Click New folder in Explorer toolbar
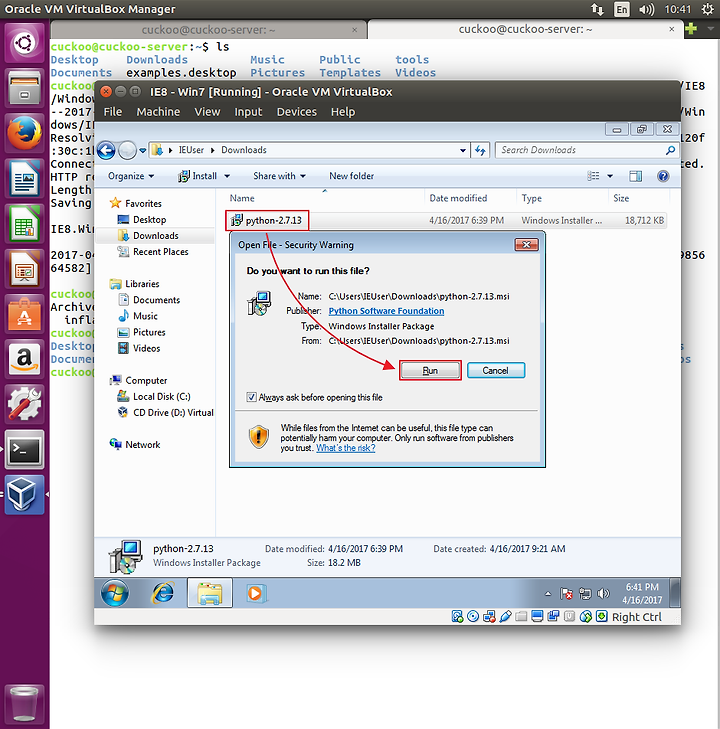The image size is (720, 729). tap(351, 176)
